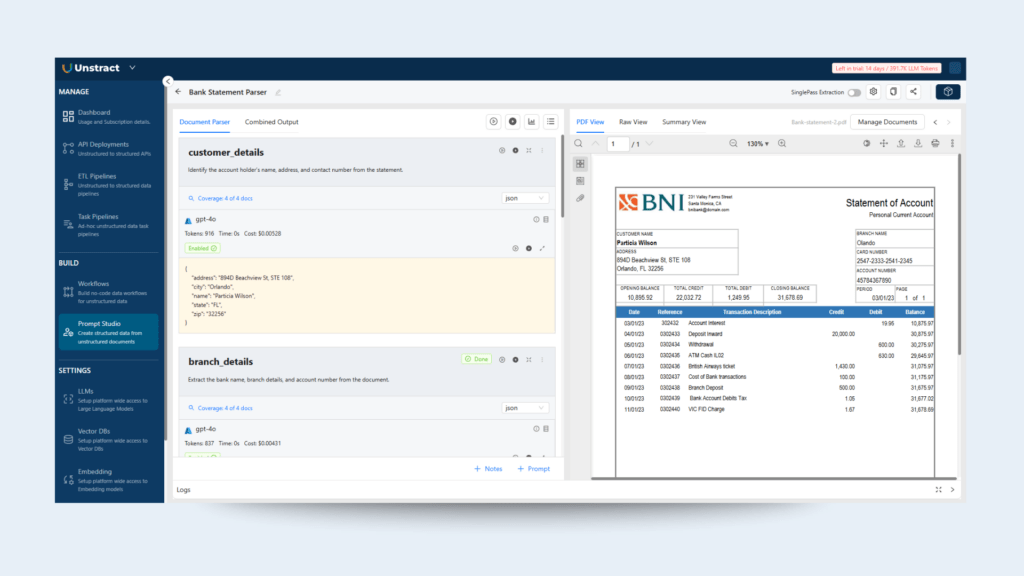Click the edit pencil next to Bank Statement Parser
This screenshot has height=576, width=1024.
(x=278, y=92)
